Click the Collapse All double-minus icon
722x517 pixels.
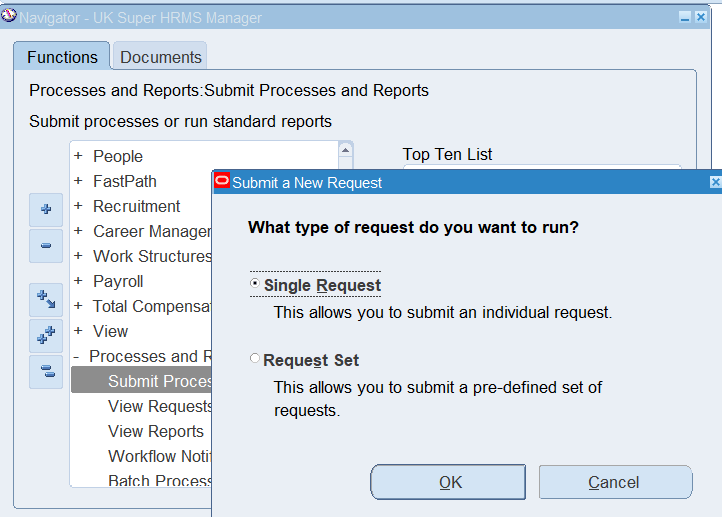click(x=46, y=371)
